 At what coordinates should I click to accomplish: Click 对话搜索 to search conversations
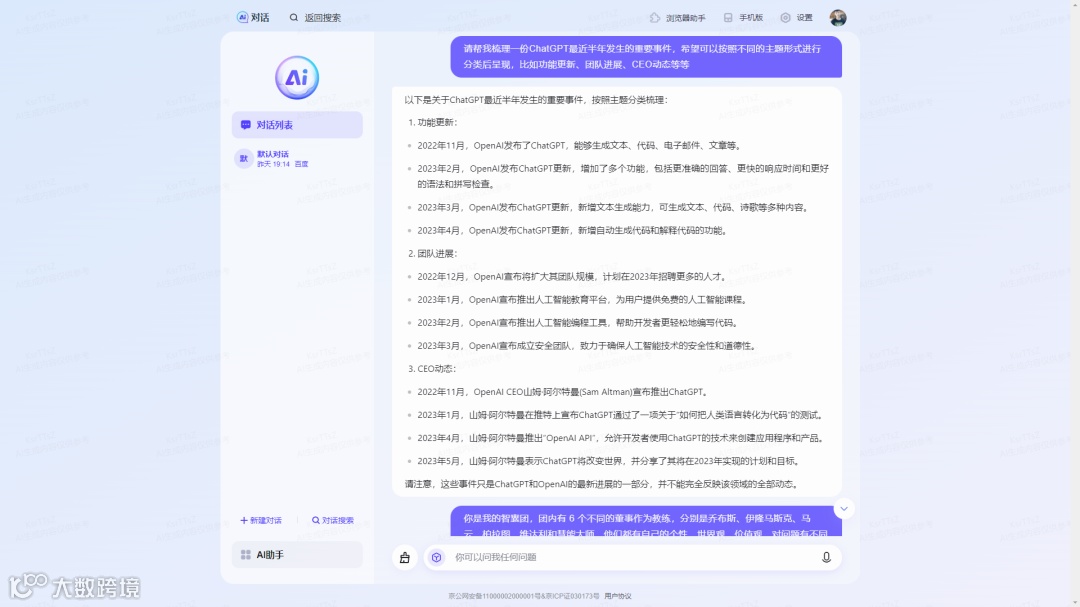tap(333, 520)
